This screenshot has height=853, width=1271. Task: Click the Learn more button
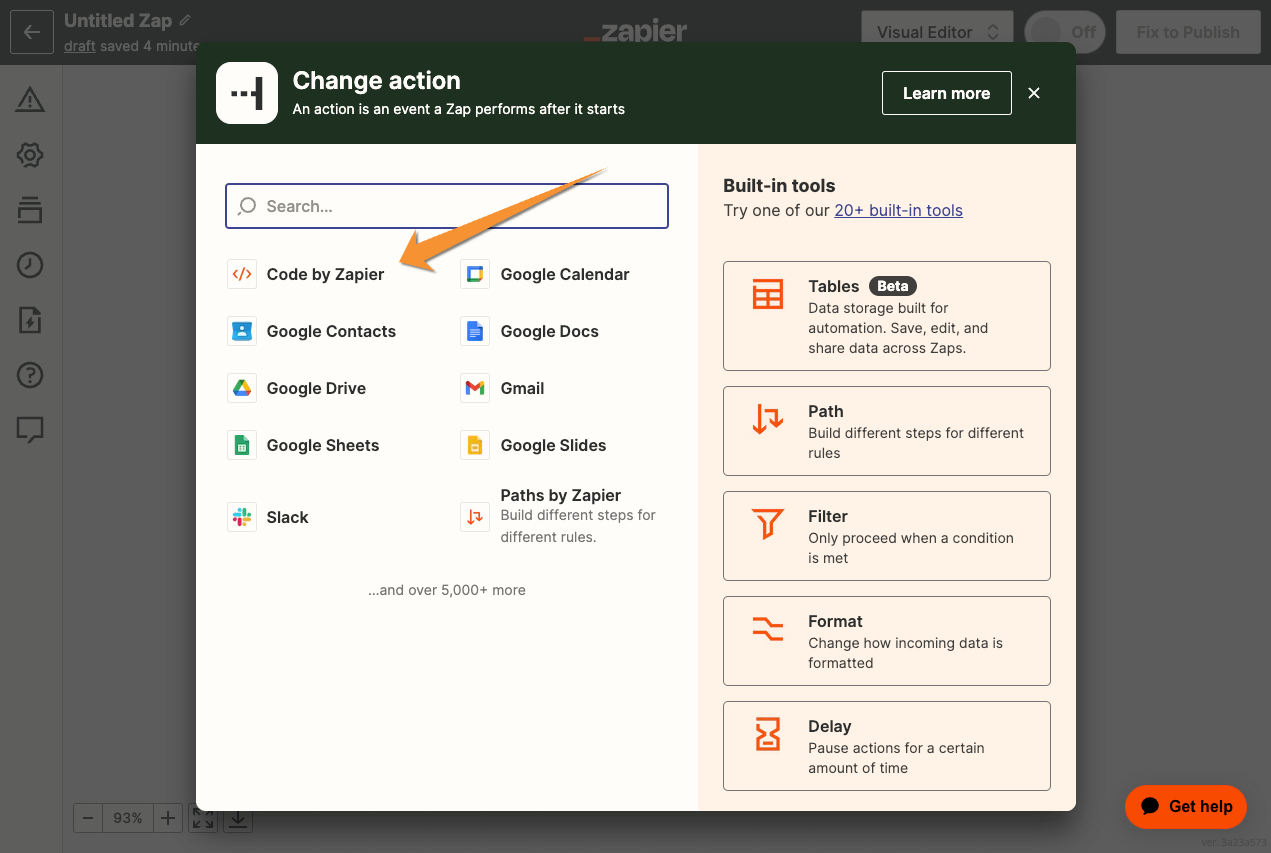[946, 93]
